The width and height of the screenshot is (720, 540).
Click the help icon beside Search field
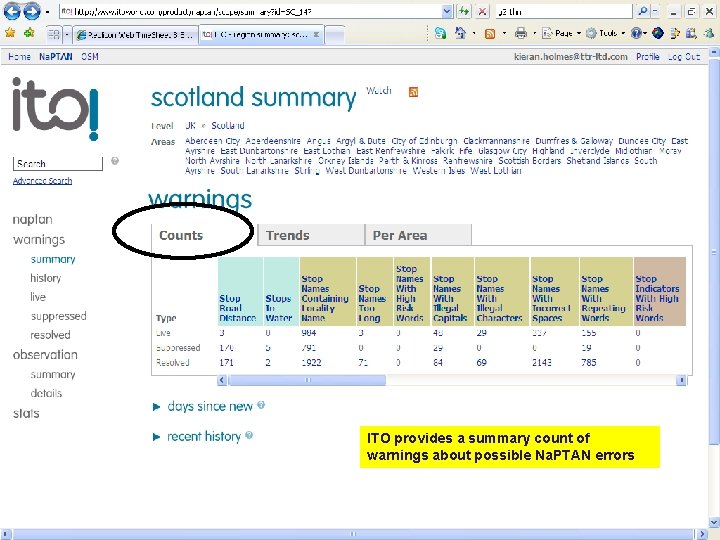pyautogui.click(x=115, y=161)
